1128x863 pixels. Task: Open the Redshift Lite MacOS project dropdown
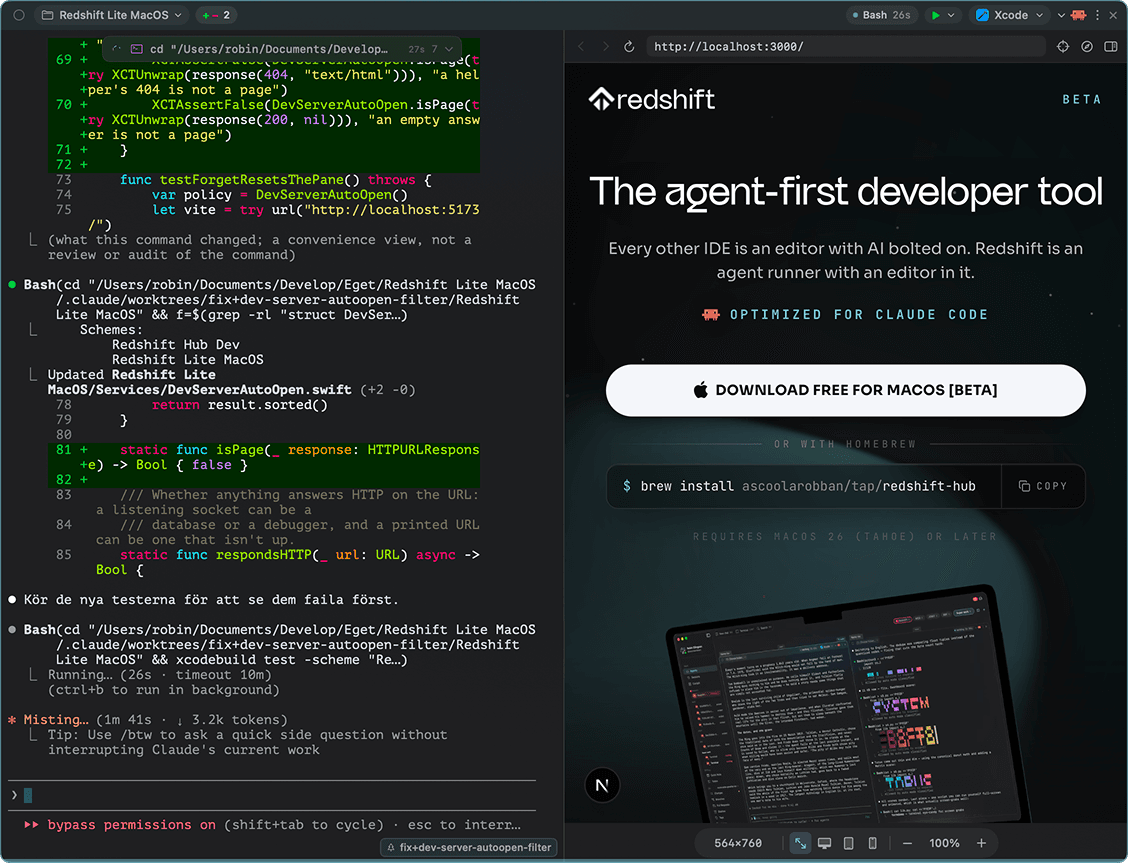tap(112, 15)
